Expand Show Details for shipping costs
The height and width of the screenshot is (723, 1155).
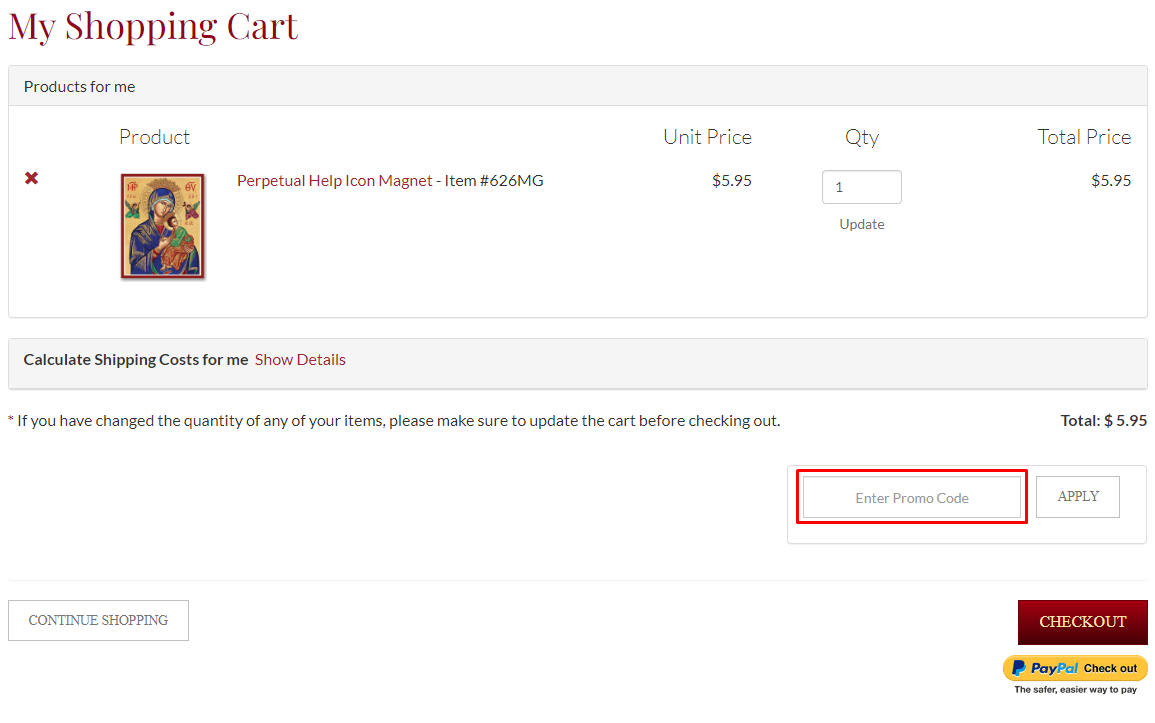(x=300, y=360)
